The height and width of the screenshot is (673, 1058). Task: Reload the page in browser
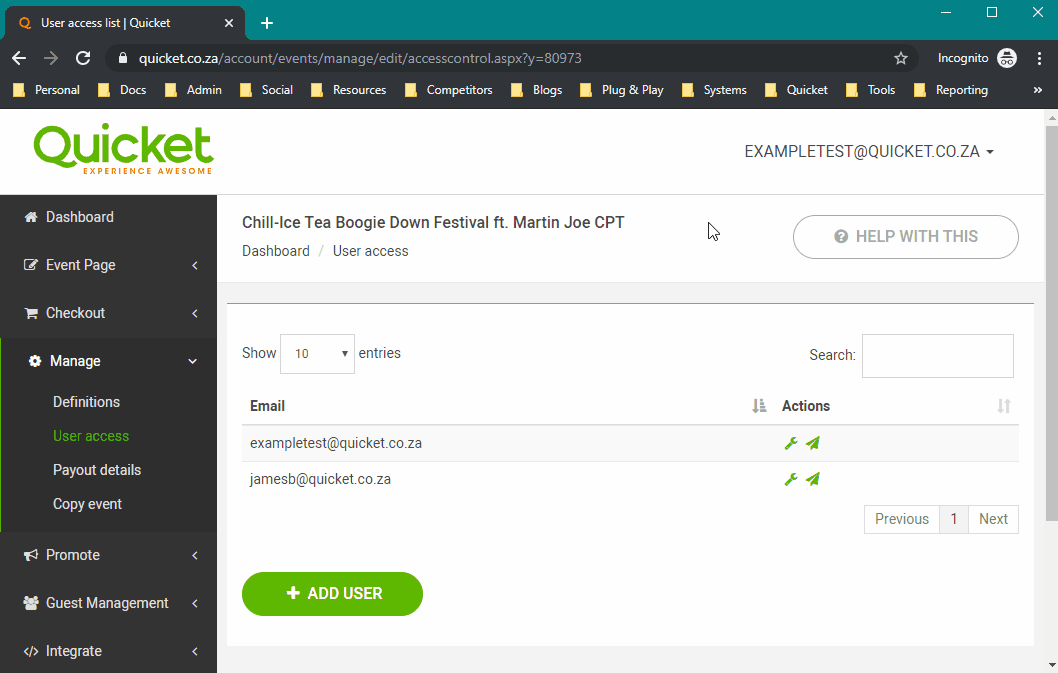click(x=83, y=58)
